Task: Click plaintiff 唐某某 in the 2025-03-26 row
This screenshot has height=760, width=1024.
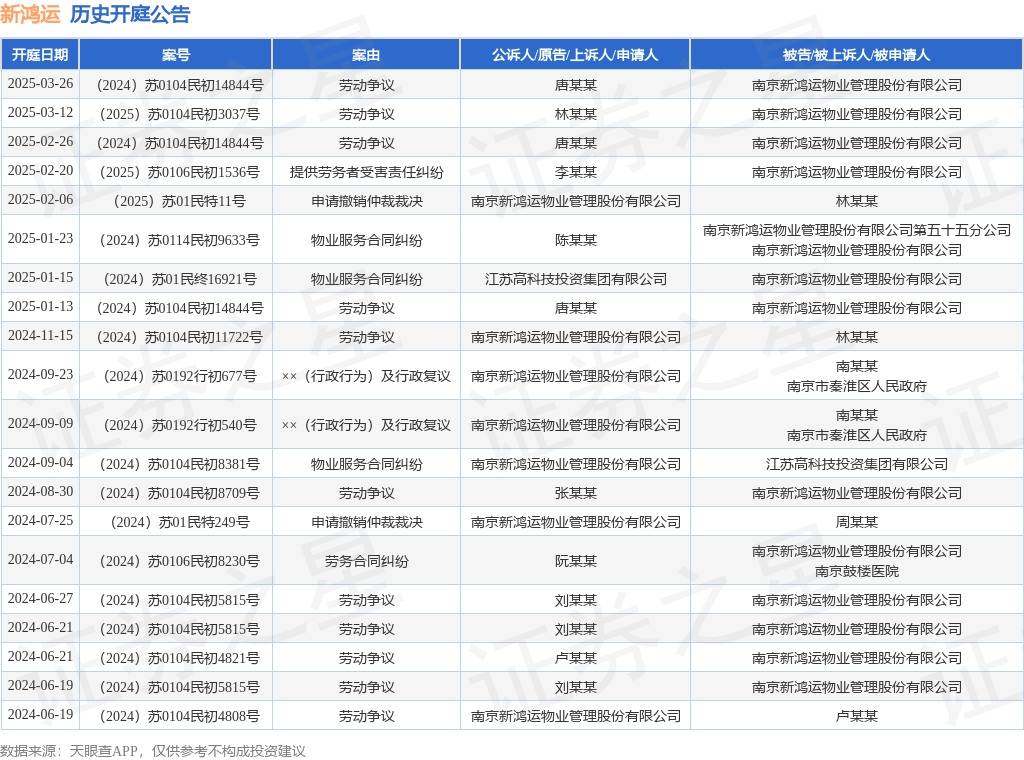Action: click(x=575, y=85)
